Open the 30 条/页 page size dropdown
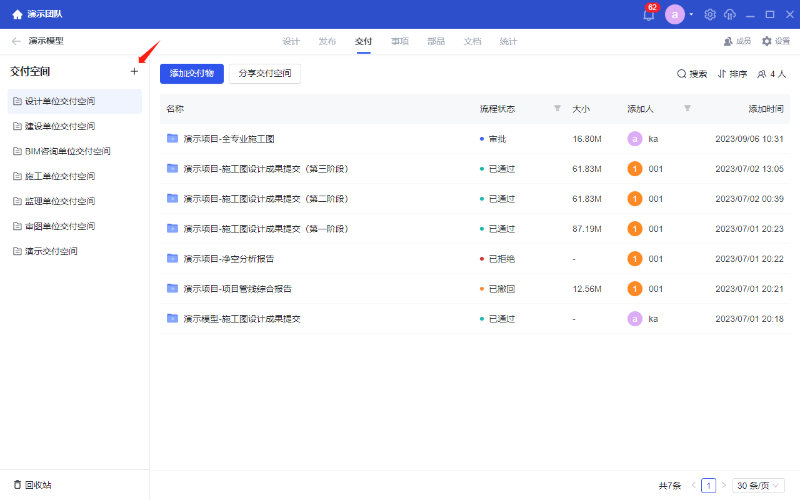This screenshot has width=800, height=500. pos(758,485)
